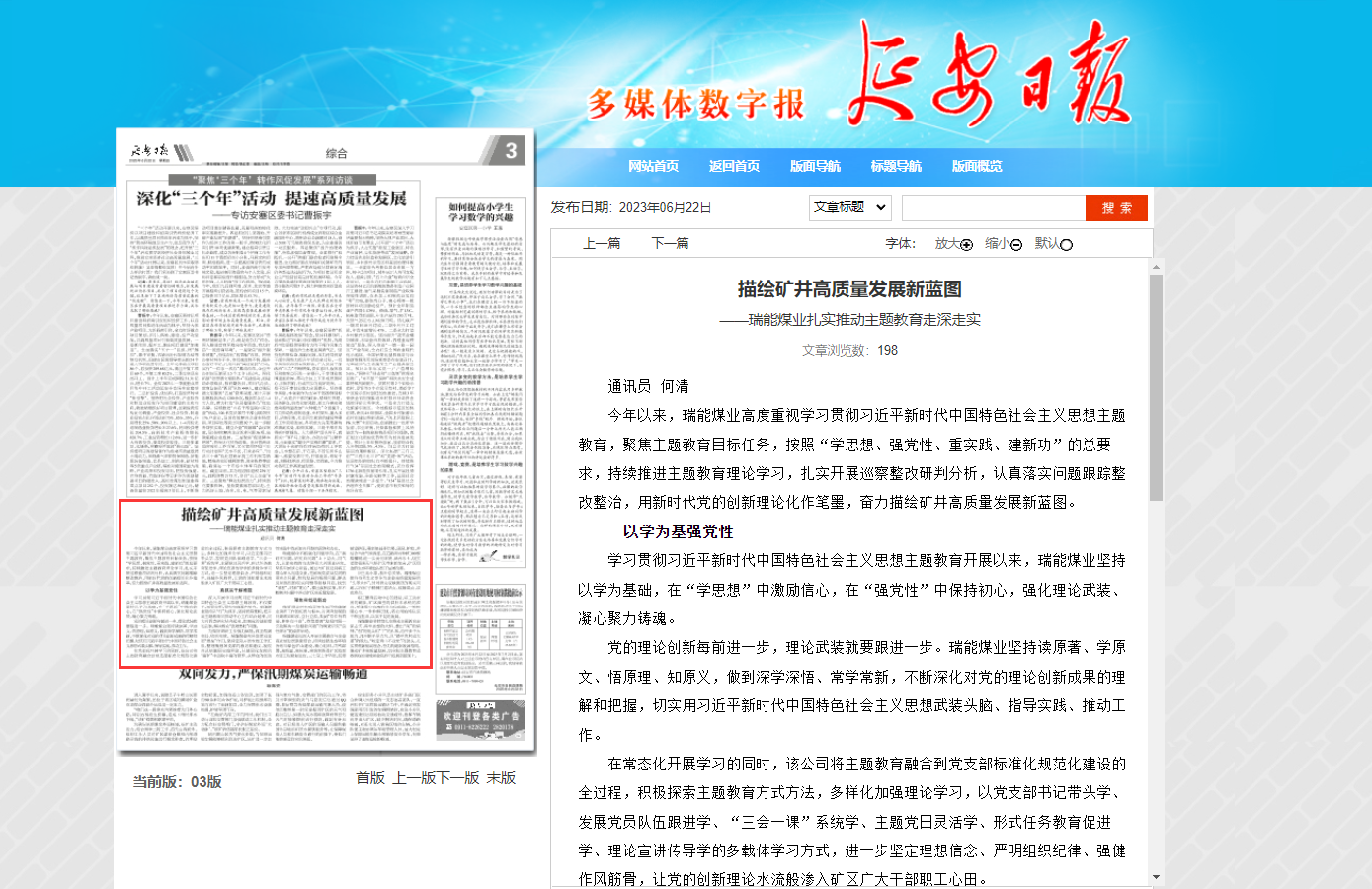1372x889 pixels.
Task: Open the 文章标题 search type dropdown
Action: [849, 207]
